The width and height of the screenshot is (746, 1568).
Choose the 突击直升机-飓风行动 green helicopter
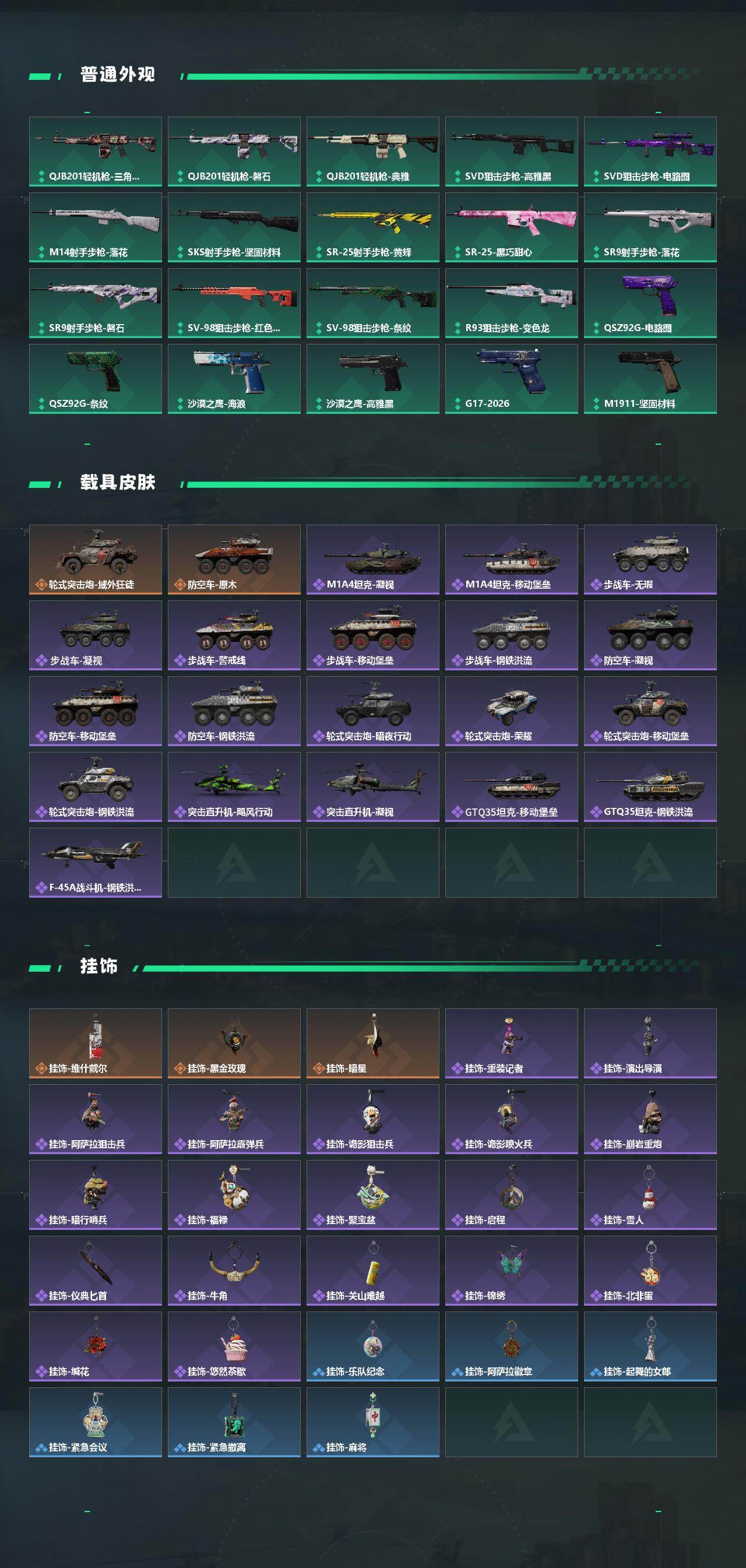[234, 787]
